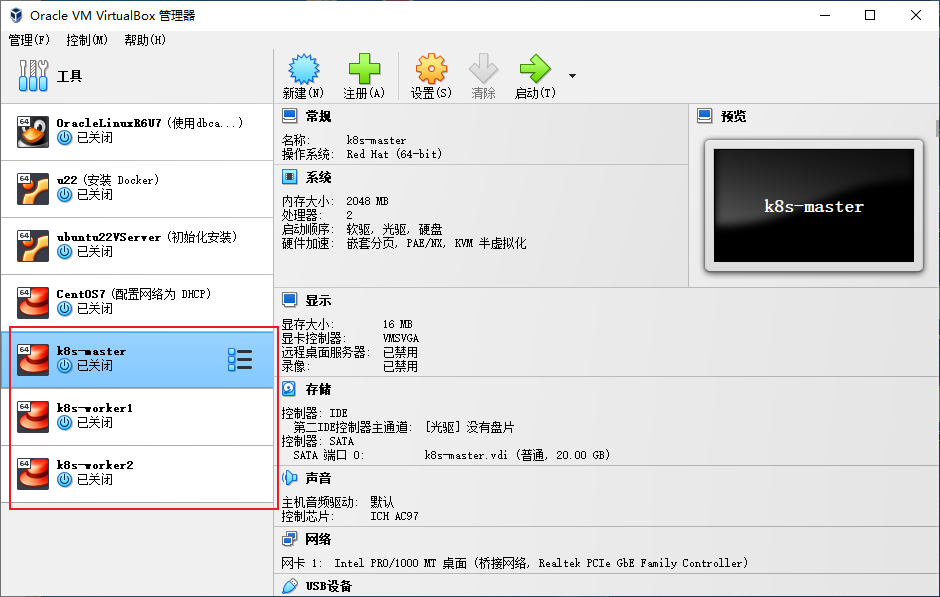Select the OracleLinuxR6U7 VM penguin icon
Screen dimensions: 940x597
(x=32, y=132)
